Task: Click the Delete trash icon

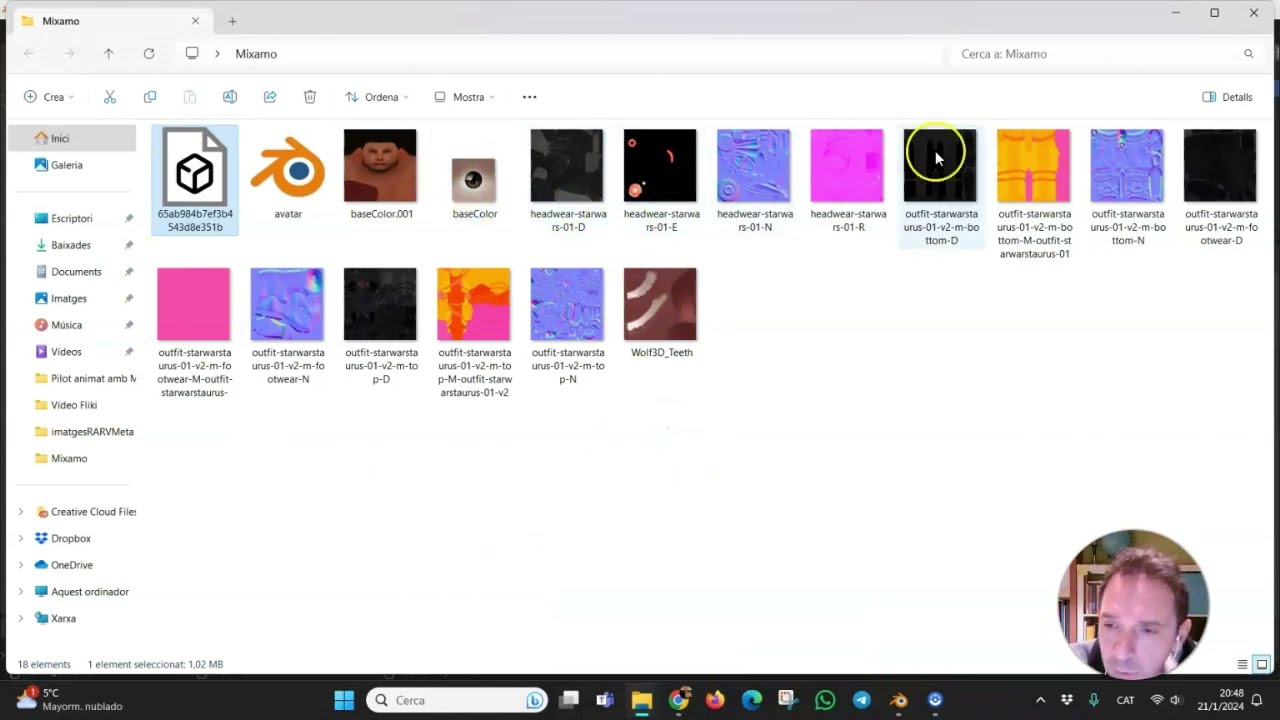Action: click(x=310, y=97)
